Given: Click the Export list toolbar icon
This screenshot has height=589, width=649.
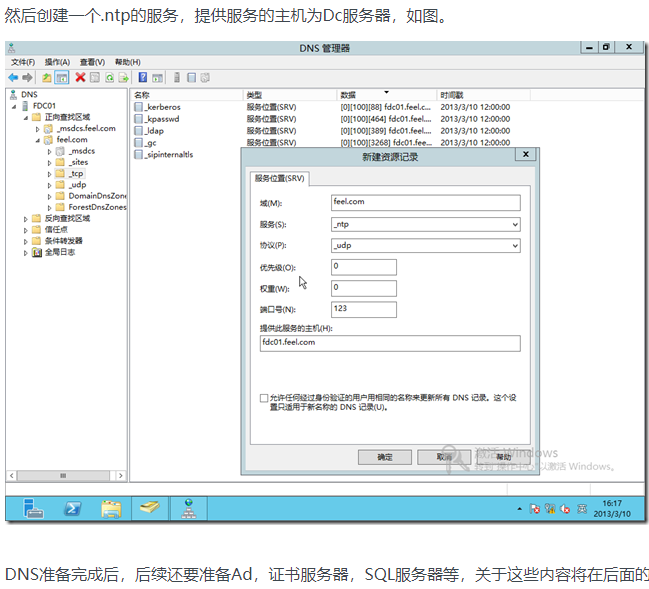Looking at the screenshot, I should coord(123,77).
